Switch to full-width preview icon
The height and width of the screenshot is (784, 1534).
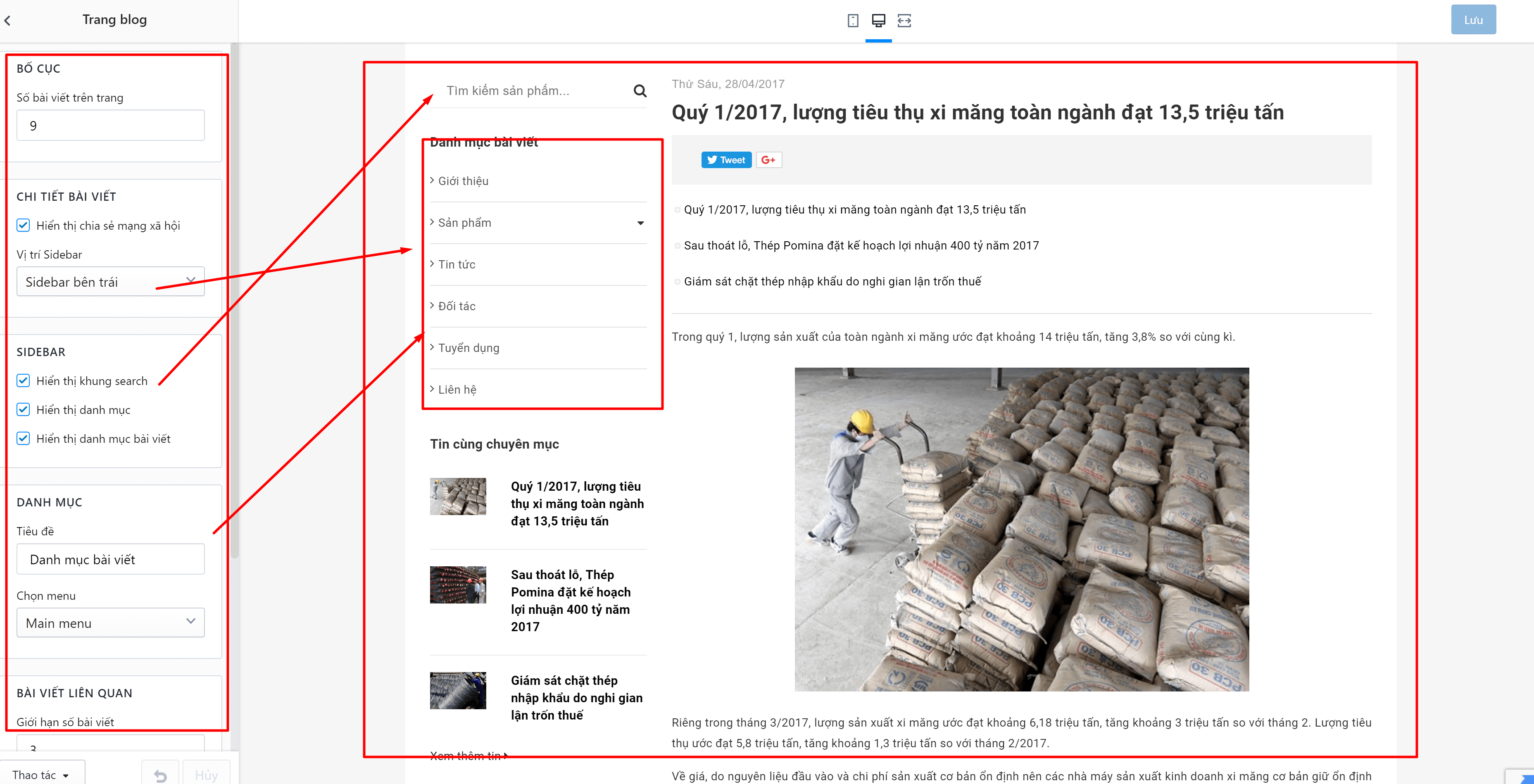pos(904,21)
